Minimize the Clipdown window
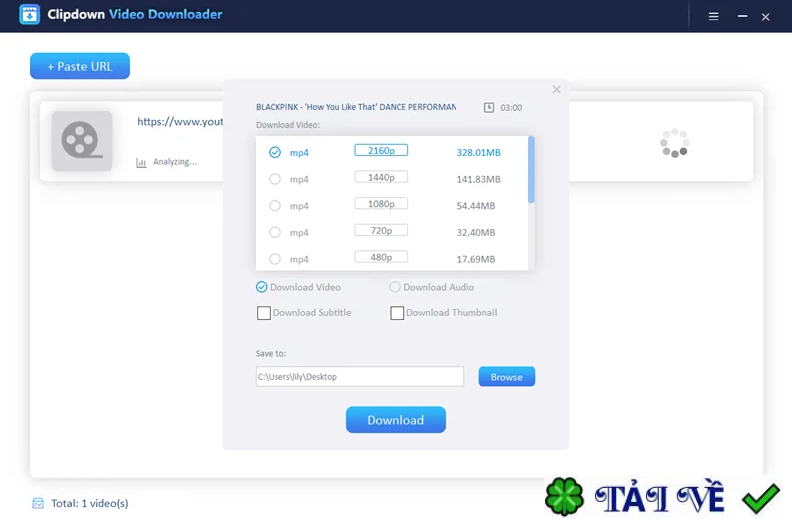This screenshot has width=792, height=528. tap(742, 16)
